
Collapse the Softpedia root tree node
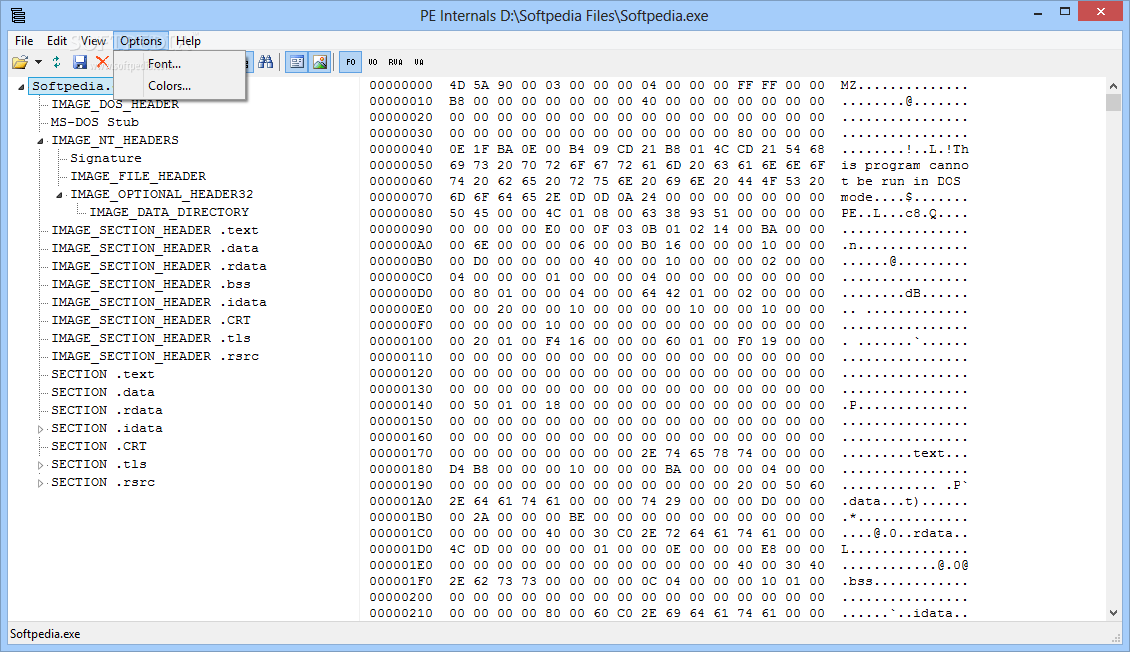22,86
